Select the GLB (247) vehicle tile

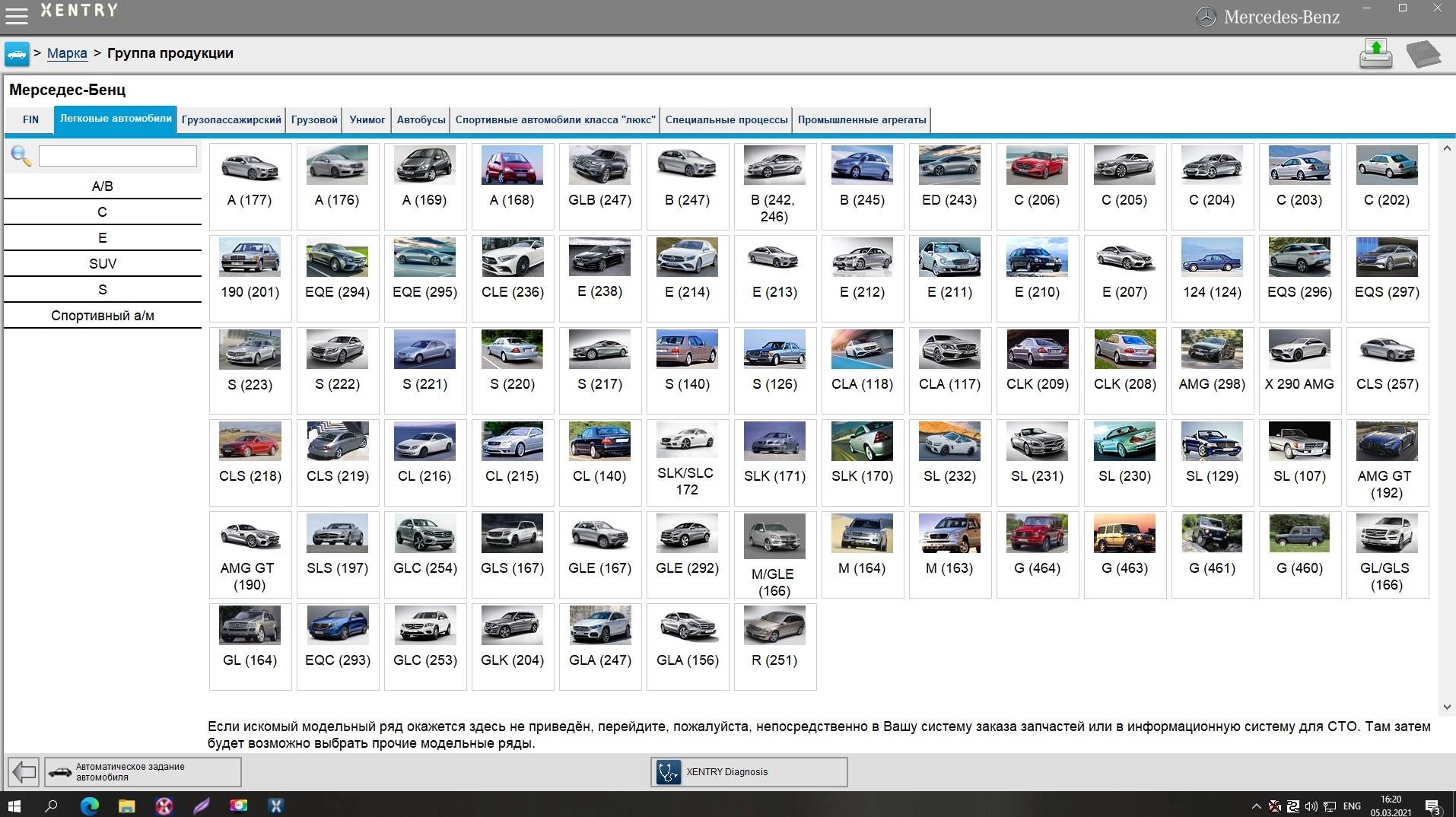tap(599, 186)
